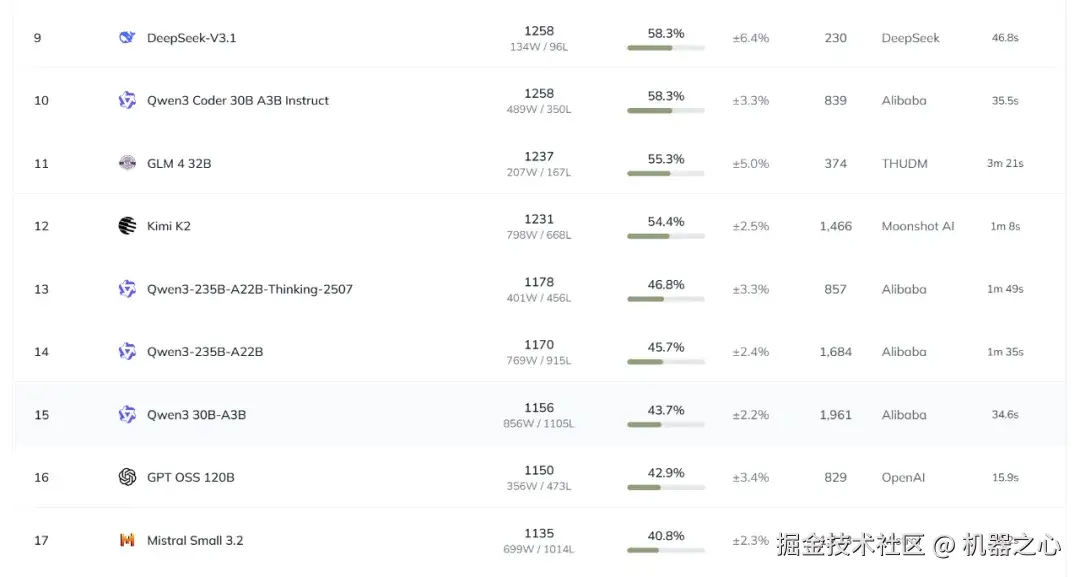Click the 58.3% win rate bar for DeepSeek-V3.1
This screenshot has height=577, width=1080.
[665, 47]
